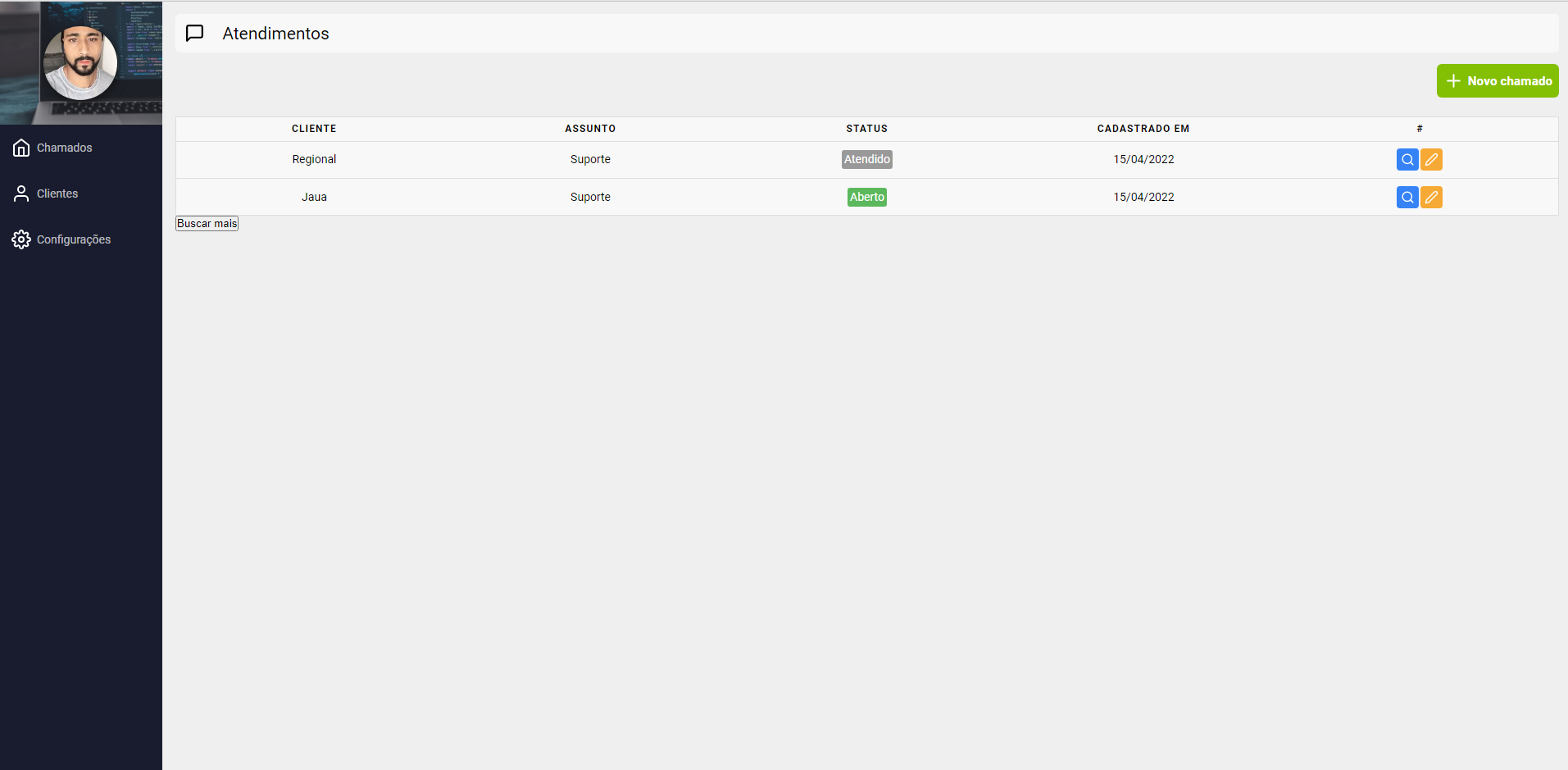1568x770 pixels.
Task: Click the green Aberto status badge
Action: click(866, 197)
